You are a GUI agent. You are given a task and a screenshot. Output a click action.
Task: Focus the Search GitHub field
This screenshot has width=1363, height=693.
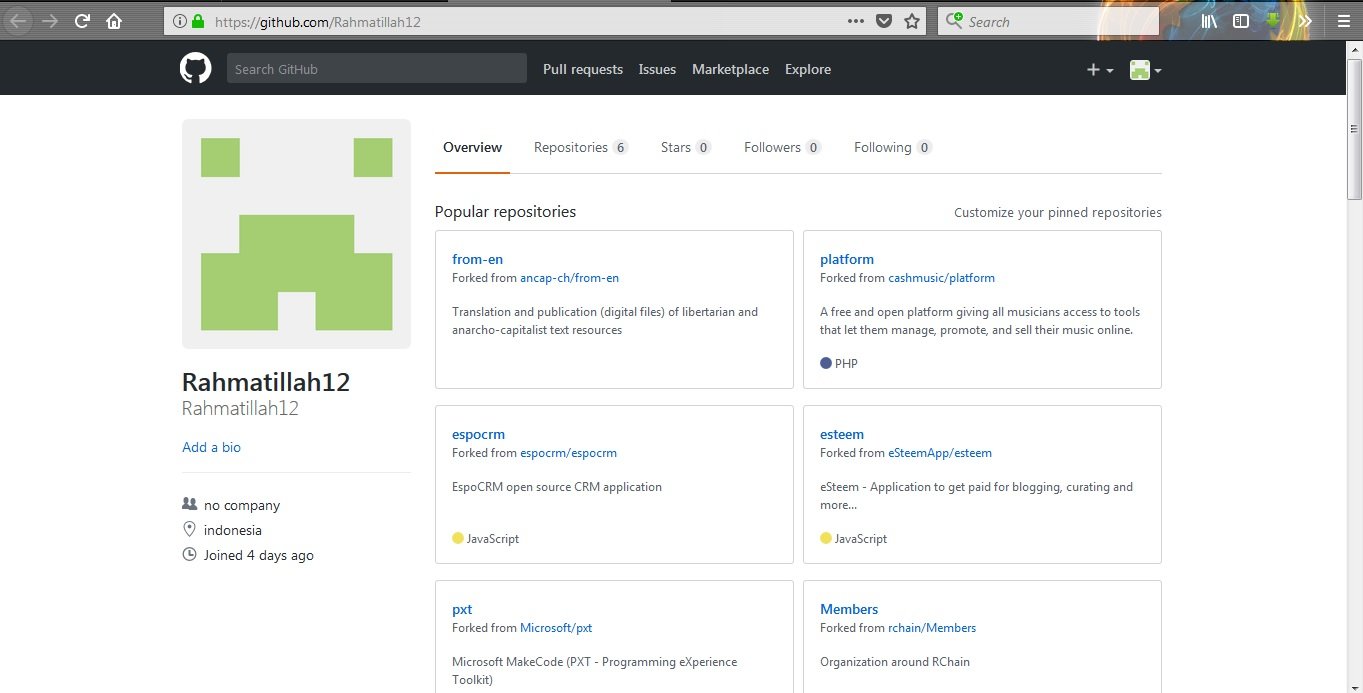pyautogui.click(x=377, y=68)
